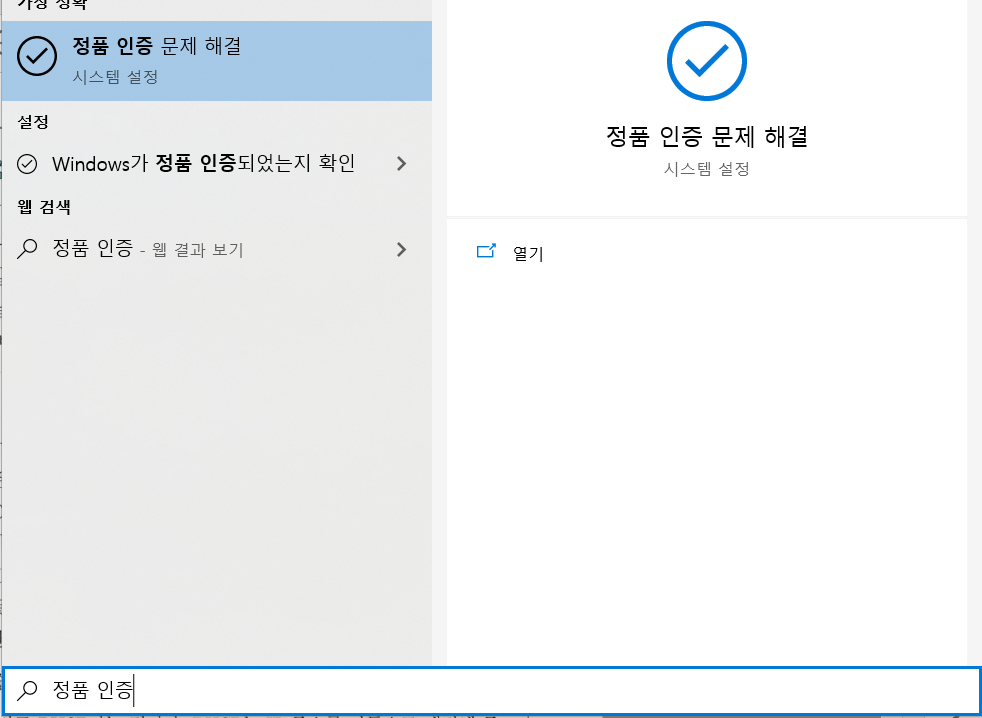
Task: Expand arrow for Windows가 정품 인증되었는지 확인
Action: coord(401,164)
